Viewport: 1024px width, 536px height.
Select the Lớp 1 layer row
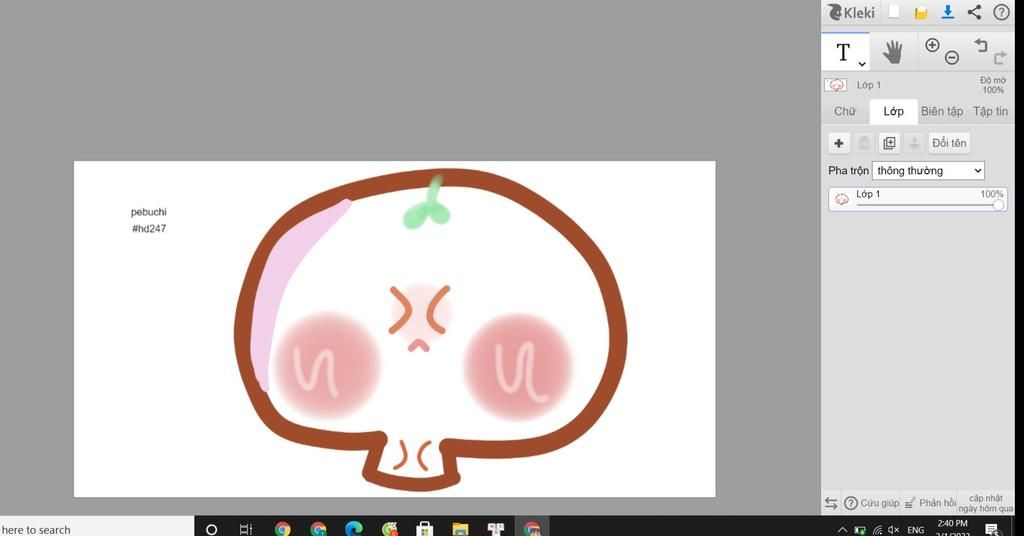click(918, 199)
